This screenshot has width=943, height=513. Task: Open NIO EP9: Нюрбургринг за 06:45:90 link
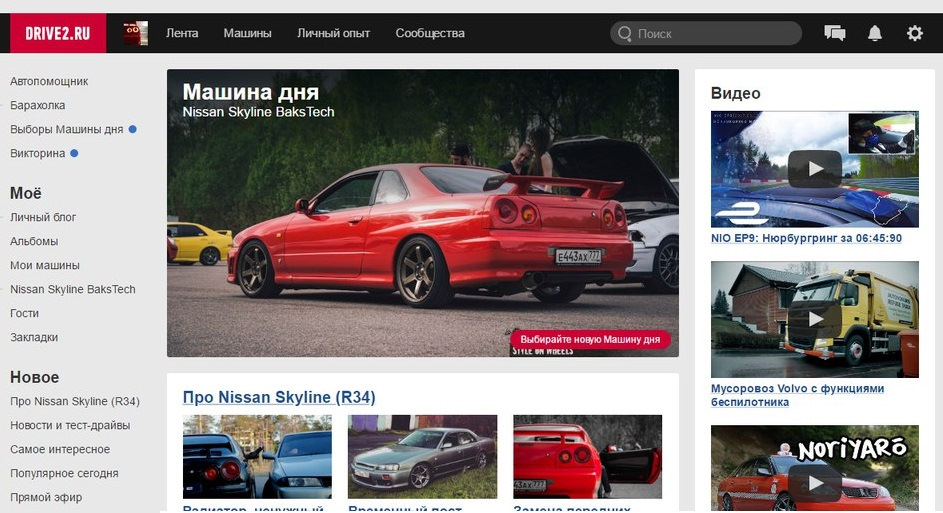[806, 238]
